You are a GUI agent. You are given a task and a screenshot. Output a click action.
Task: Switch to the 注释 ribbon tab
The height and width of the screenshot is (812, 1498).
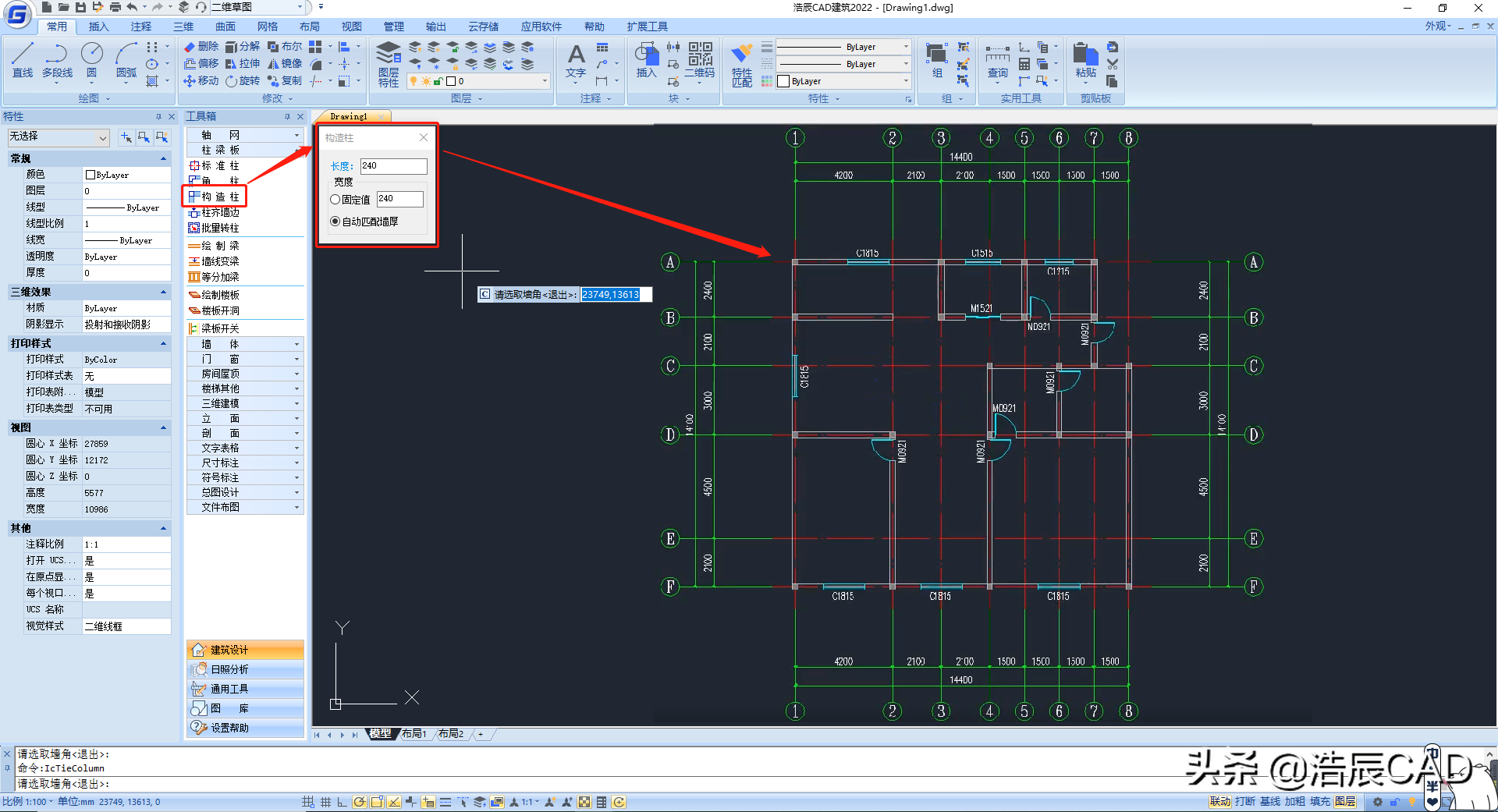click(141, 27)
